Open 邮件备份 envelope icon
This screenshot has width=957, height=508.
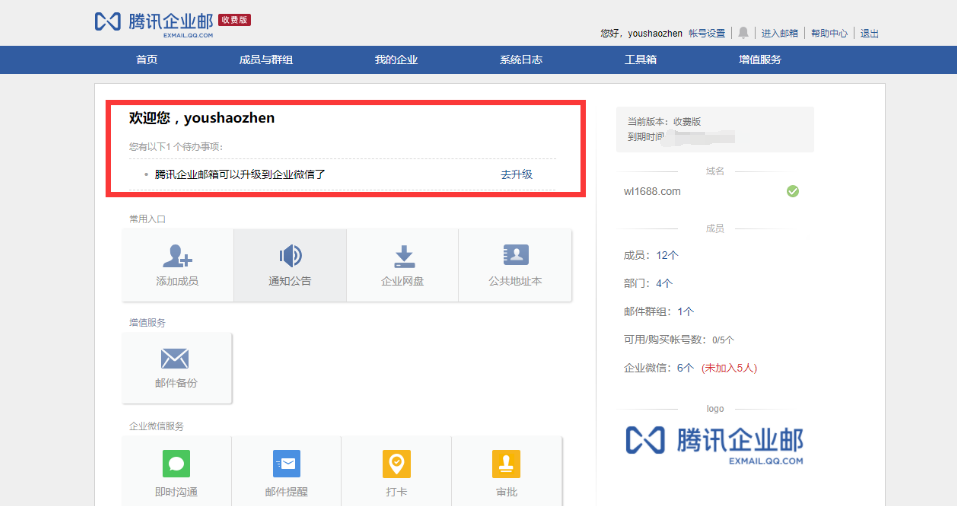(175, 358)
